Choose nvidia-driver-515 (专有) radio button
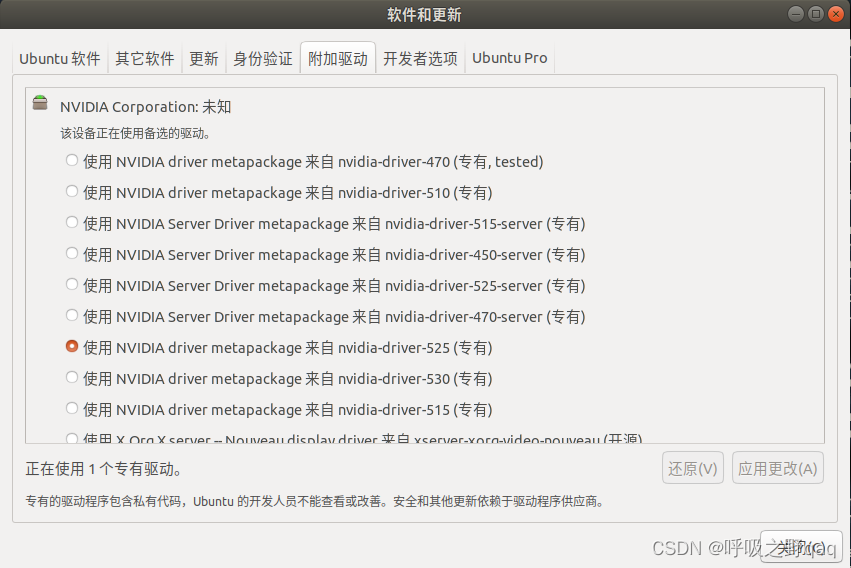851x568 pixels. pyautogui.click(x=72, y=408)
